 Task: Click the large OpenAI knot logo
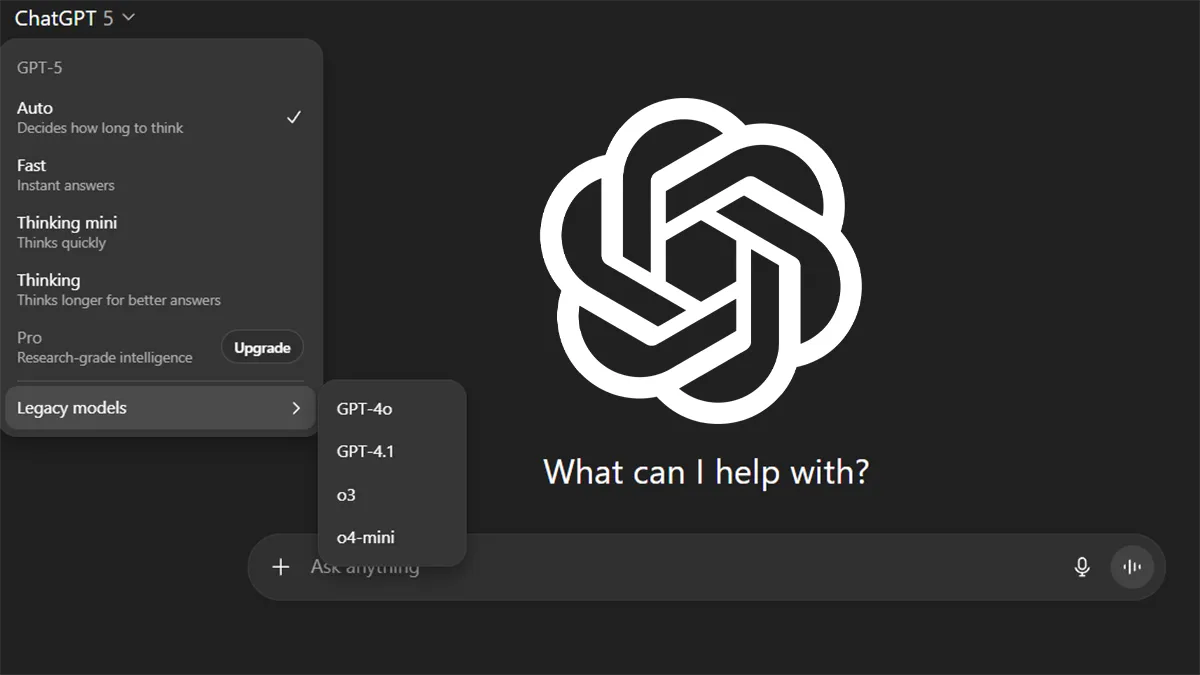click(700, 260)
